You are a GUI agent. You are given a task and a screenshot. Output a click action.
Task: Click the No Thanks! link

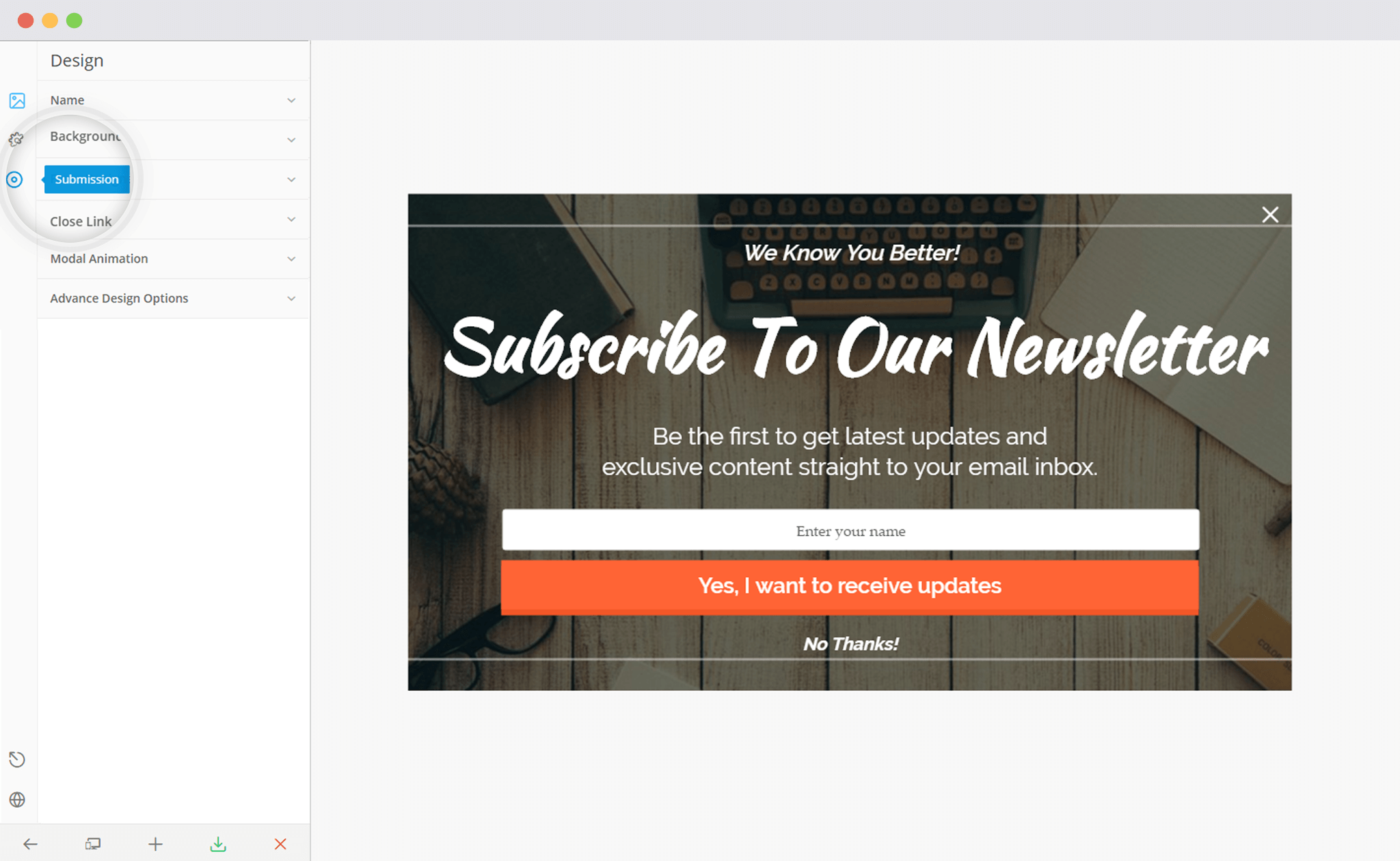[850, 644]
